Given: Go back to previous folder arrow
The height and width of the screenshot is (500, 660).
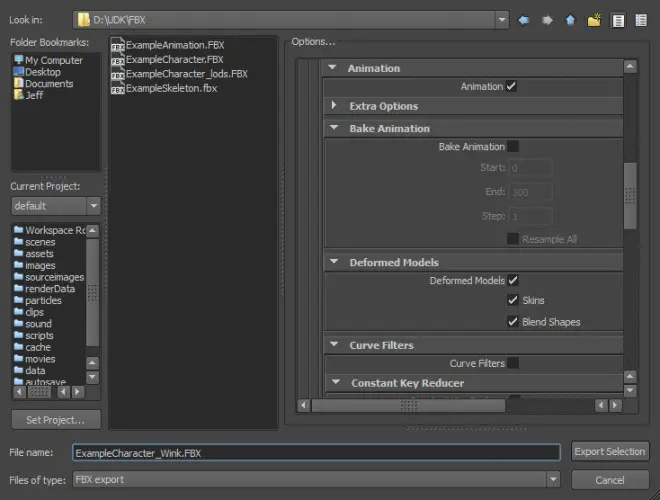Looking at the screenshot, I should click(x=523, y=20).
